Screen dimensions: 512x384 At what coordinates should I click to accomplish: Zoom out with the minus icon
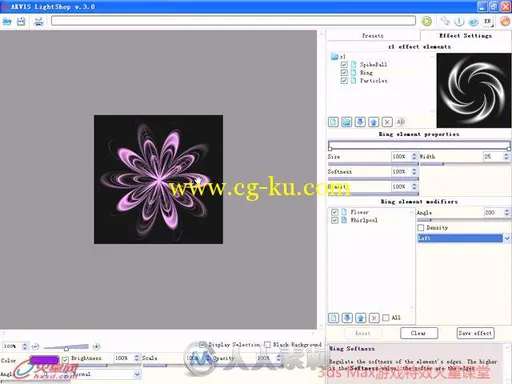pos(35,347)
